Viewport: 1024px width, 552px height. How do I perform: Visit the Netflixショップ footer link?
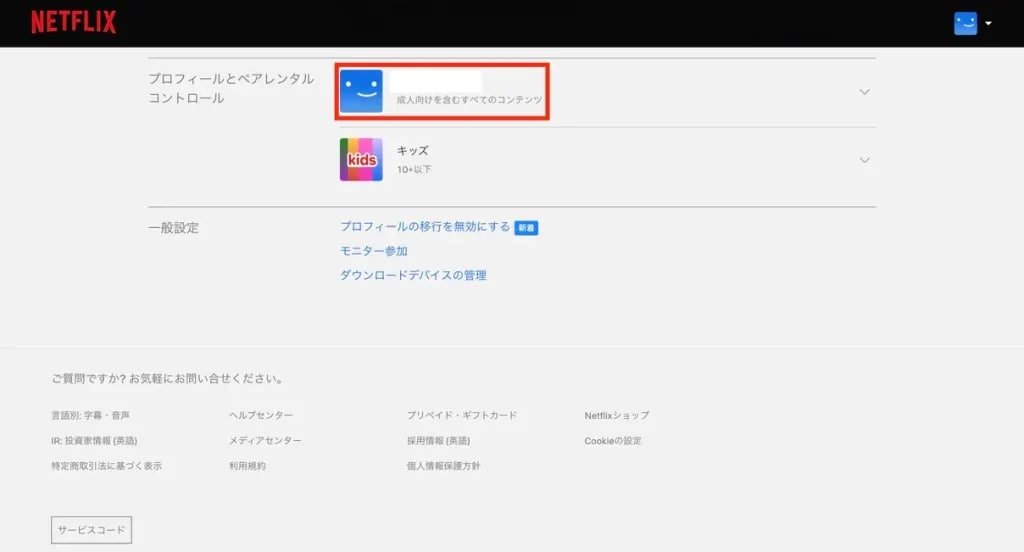(x=617, y=415)
